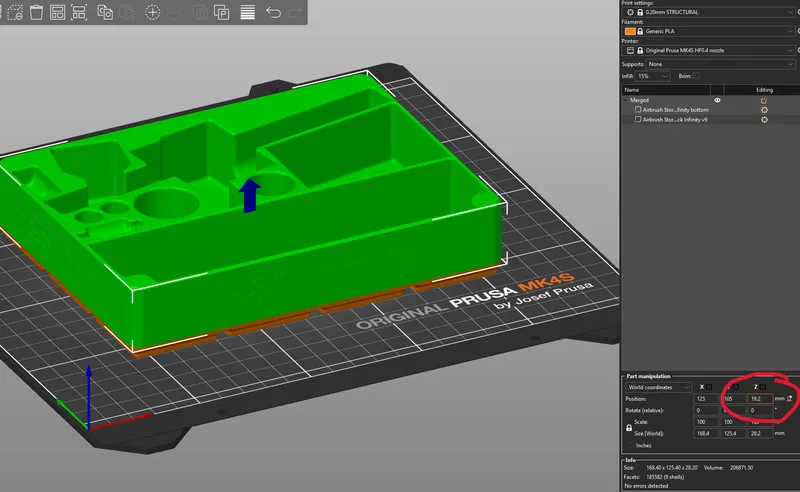Click the Copy toolbar icon

[105, 12]
